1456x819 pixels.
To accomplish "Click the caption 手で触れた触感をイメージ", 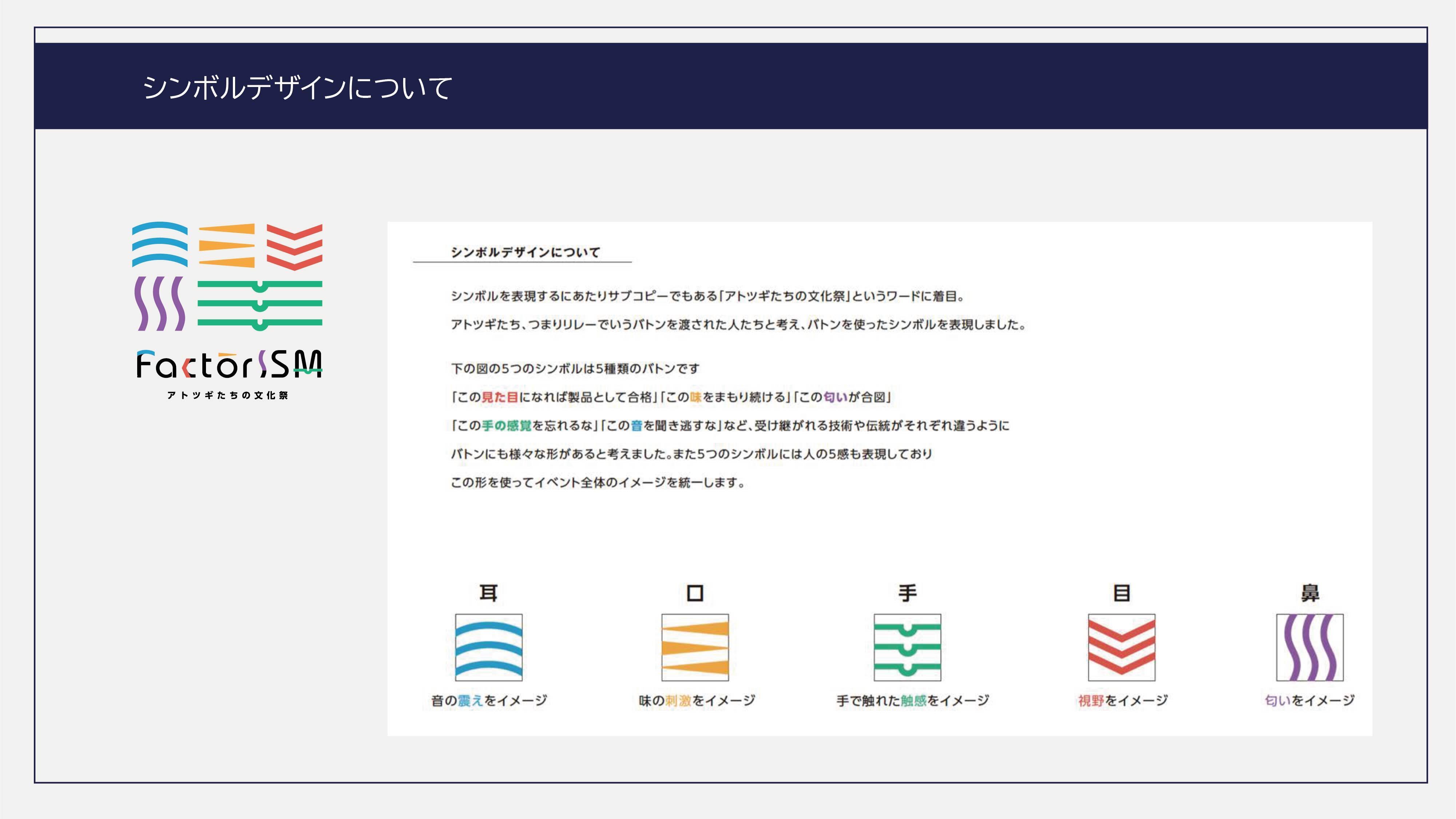I will (x=912, y=700).
